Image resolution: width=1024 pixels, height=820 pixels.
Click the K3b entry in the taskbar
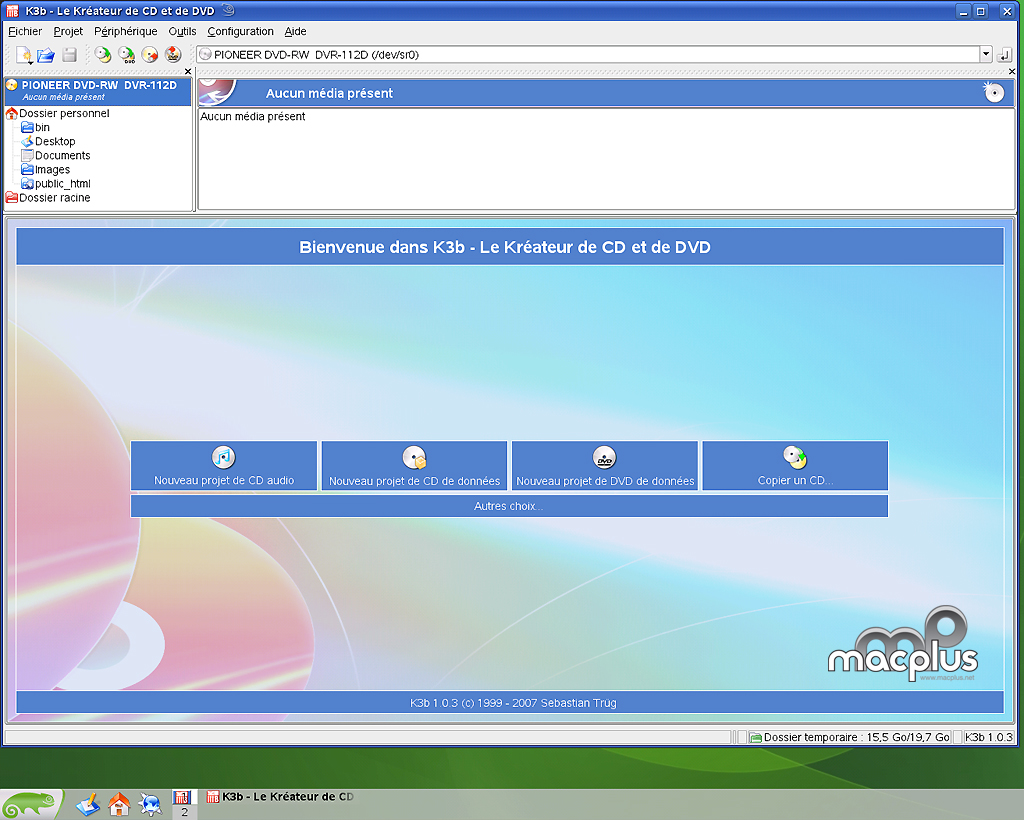(x=280, y=796)
